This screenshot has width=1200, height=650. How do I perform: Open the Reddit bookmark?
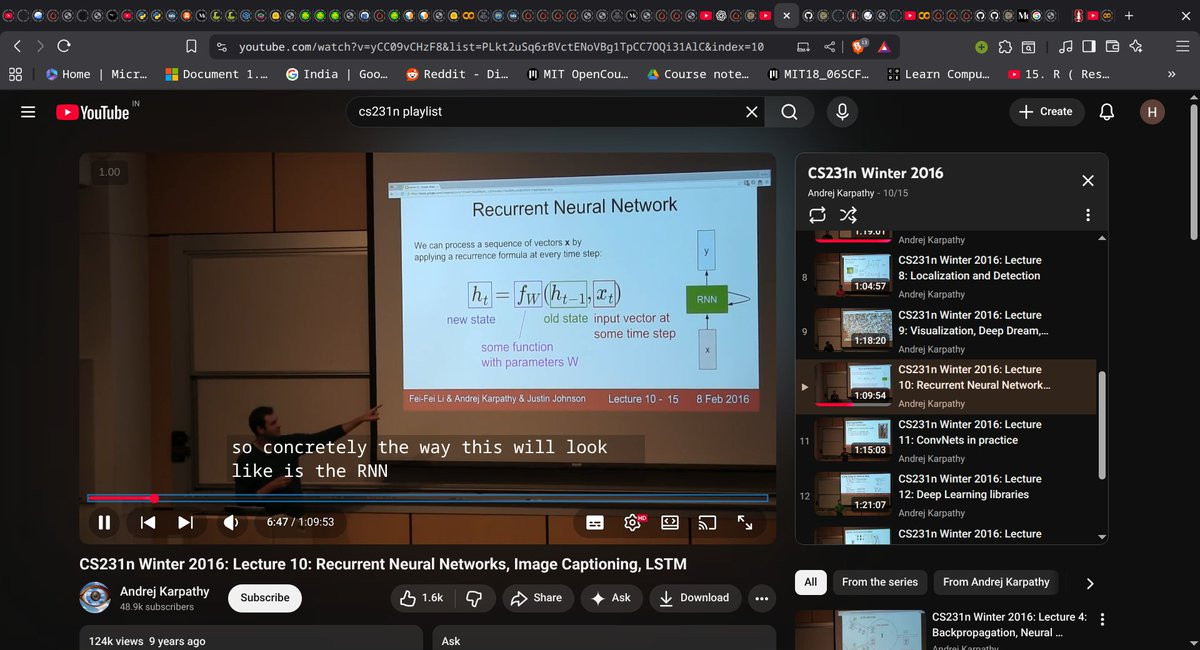point(457,74)
